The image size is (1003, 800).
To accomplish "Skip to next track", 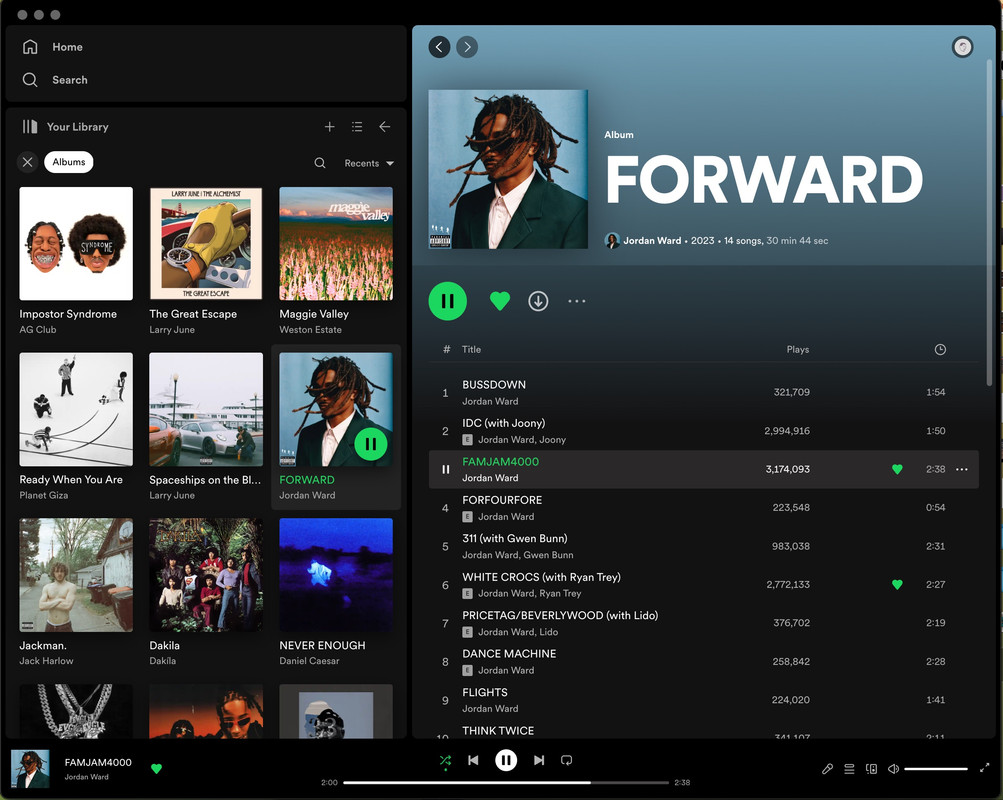I will 539,760.
